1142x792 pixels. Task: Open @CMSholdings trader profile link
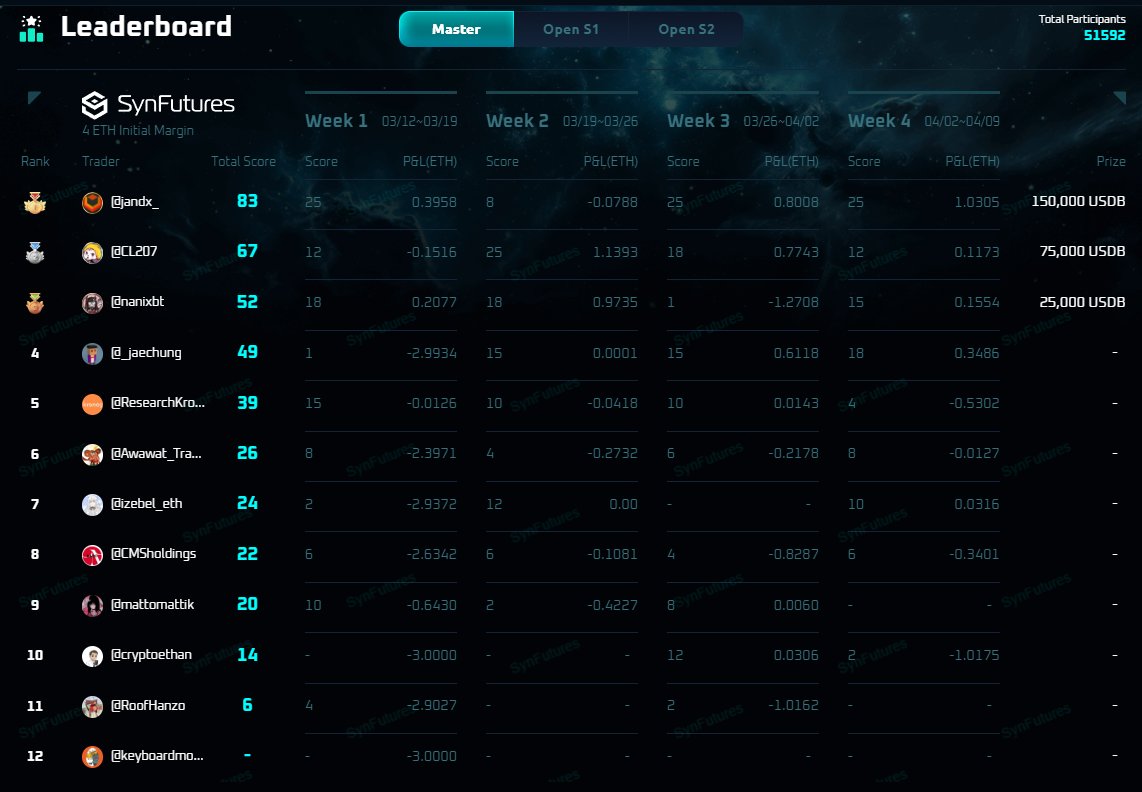(154, 554)
